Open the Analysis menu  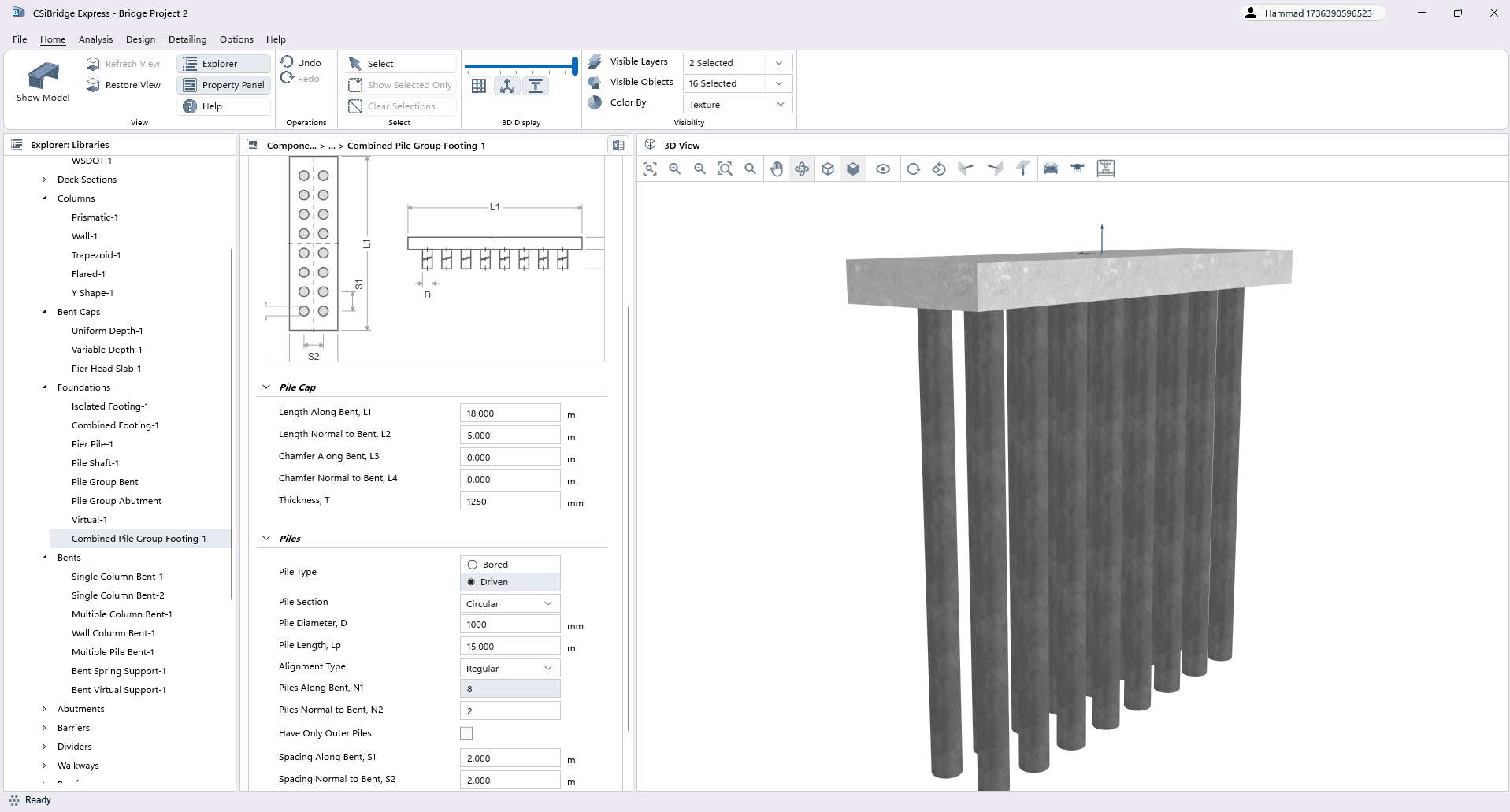95,39
